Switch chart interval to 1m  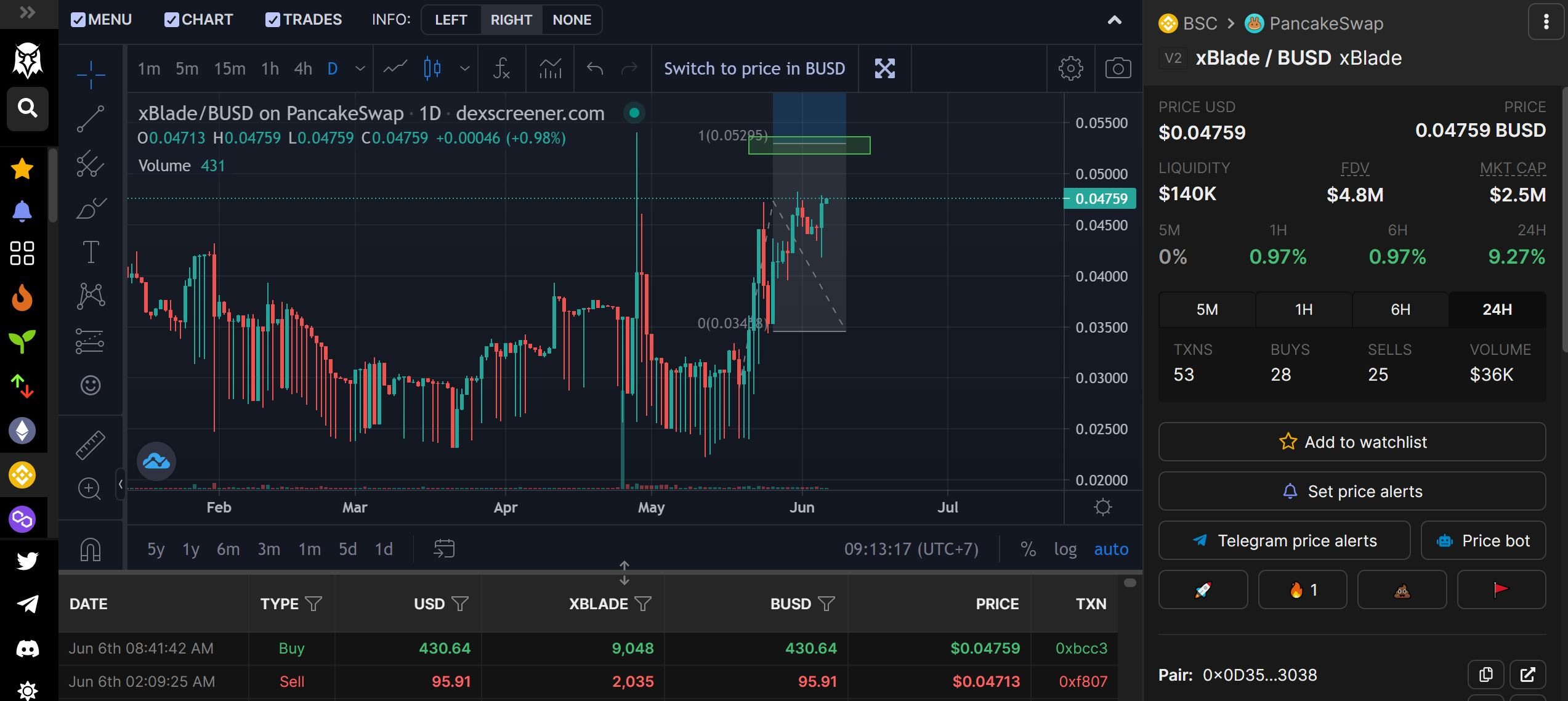coord(149,68)
